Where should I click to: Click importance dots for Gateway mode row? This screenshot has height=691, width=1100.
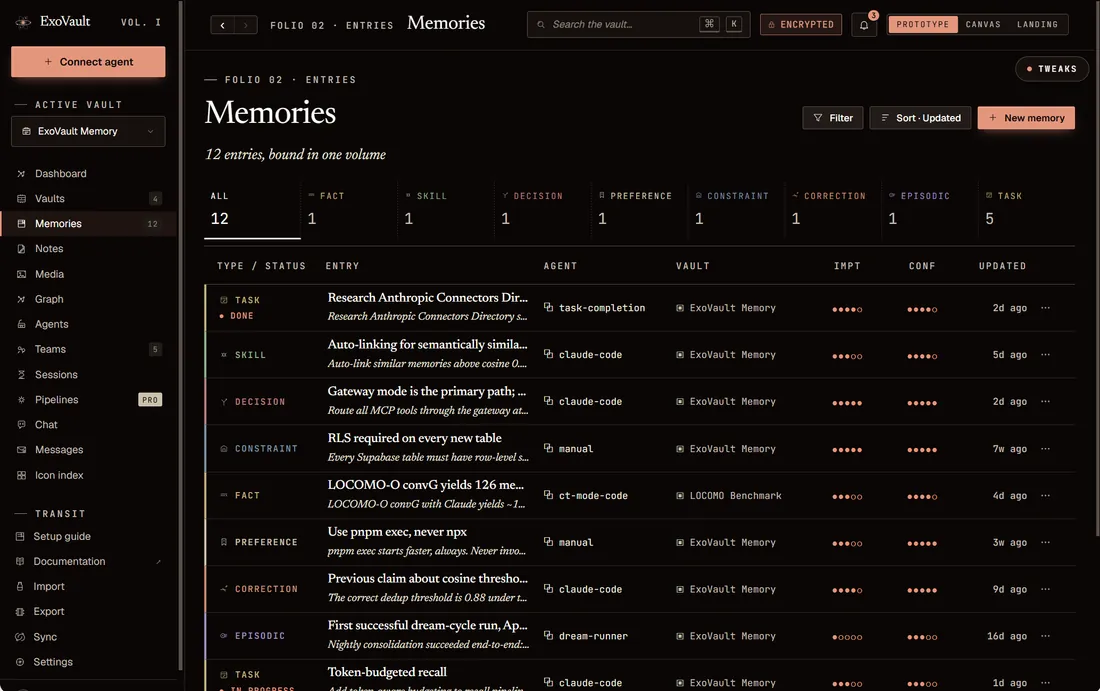(x=847, y=403)
